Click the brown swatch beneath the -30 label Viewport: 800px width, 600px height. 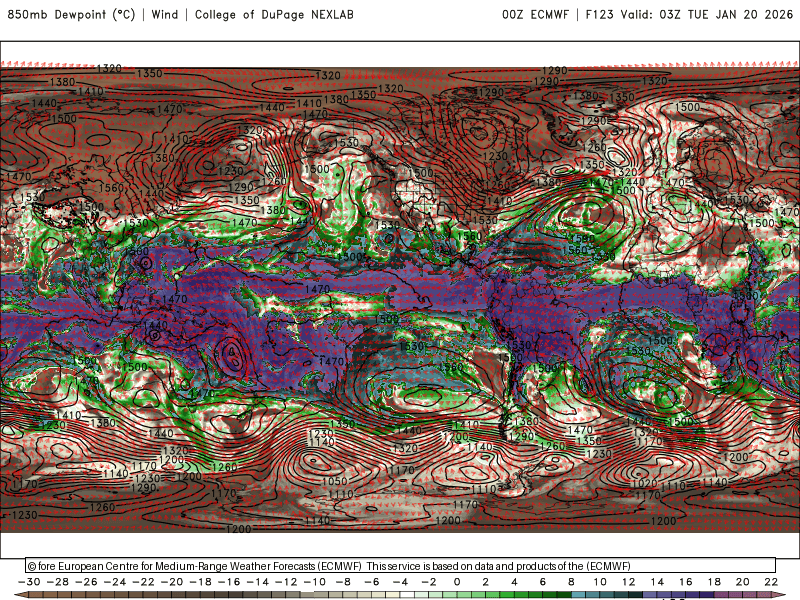tap(36, 595)
